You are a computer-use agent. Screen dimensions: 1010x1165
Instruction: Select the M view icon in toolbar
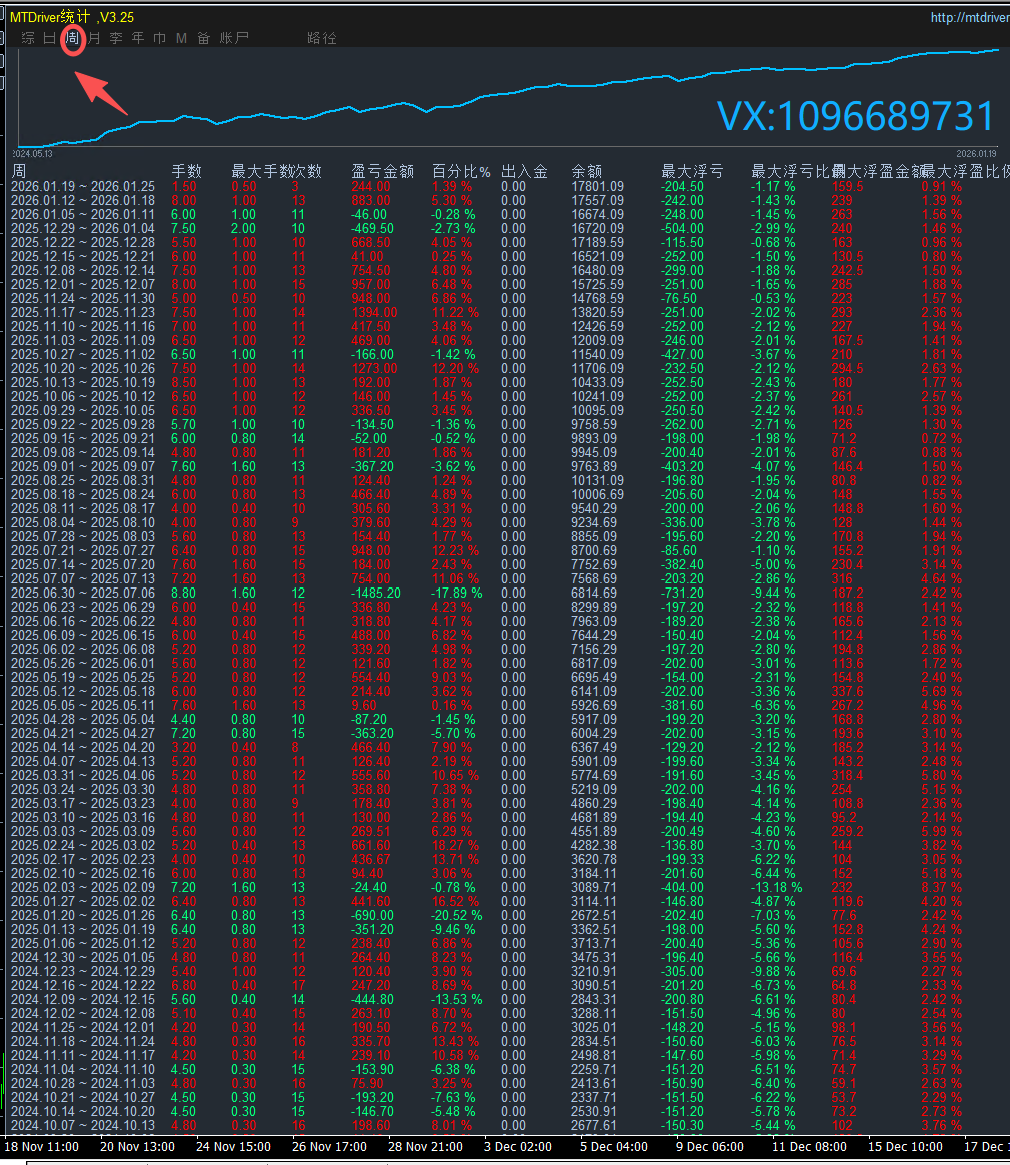(180, 38)
